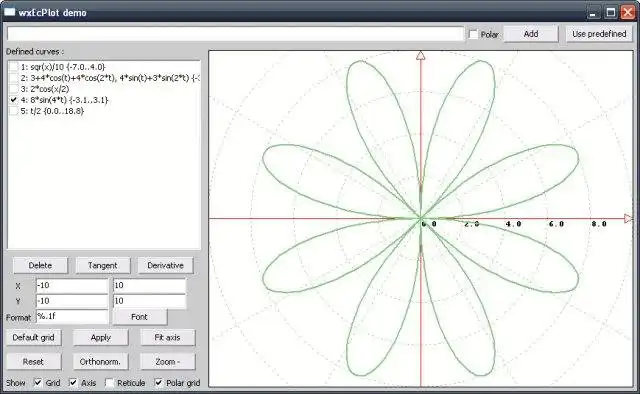
Task: Minimize the wxEcPlot demo window
Action: 593,12
